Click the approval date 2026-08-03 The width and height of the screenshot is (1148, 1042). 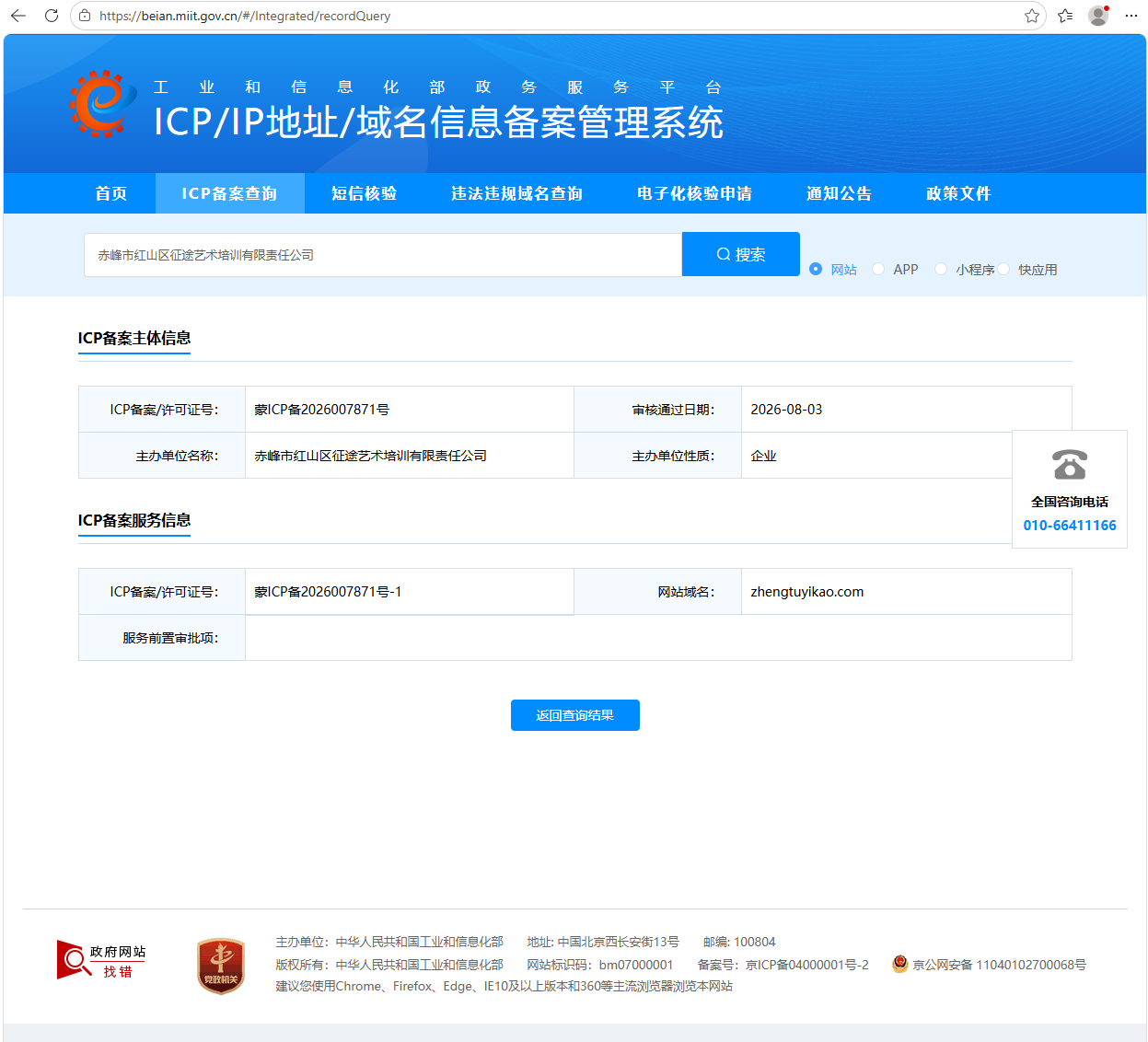click(x=787, y=410)
